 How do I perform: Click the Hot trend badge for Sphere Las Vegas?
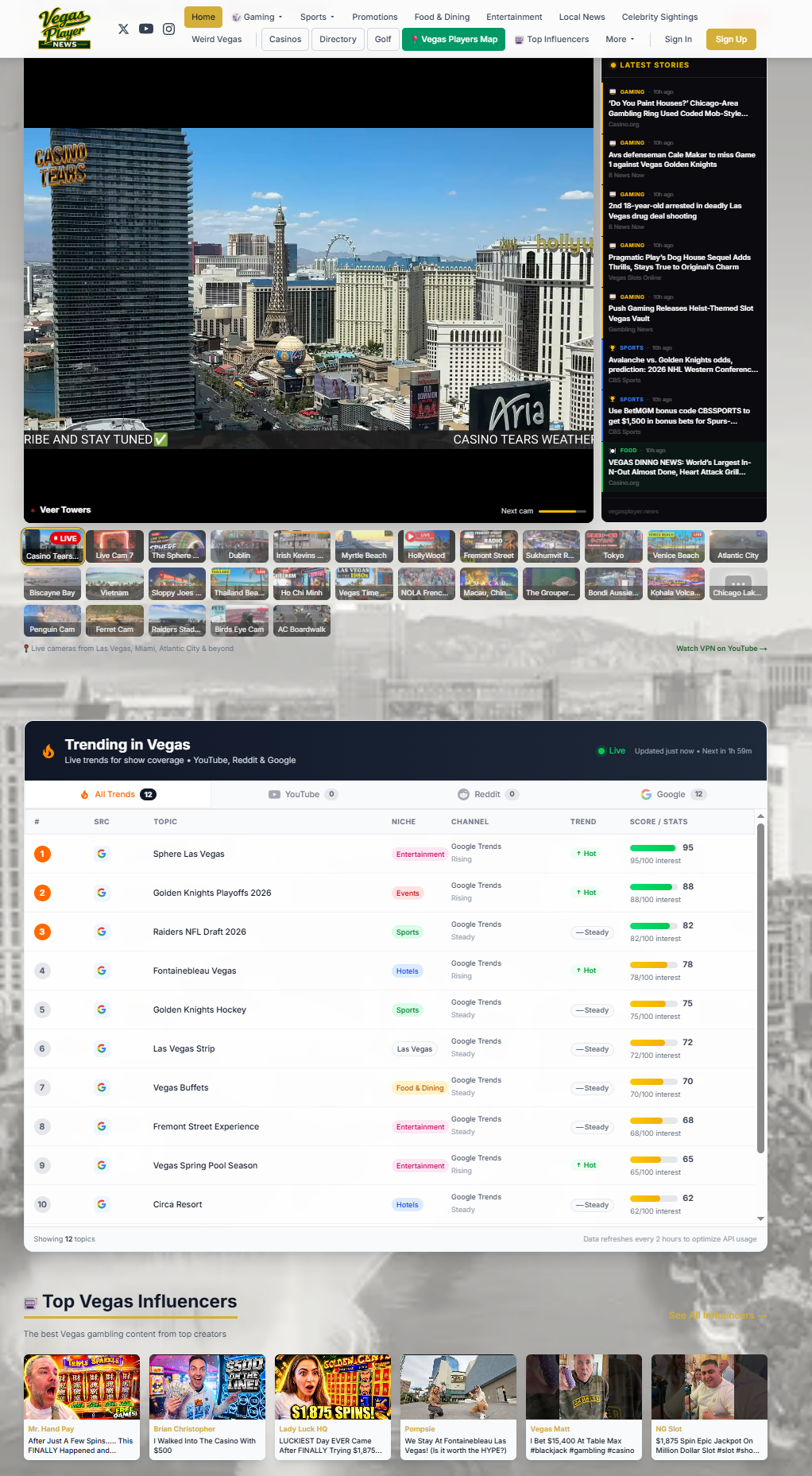pos(586,854)
